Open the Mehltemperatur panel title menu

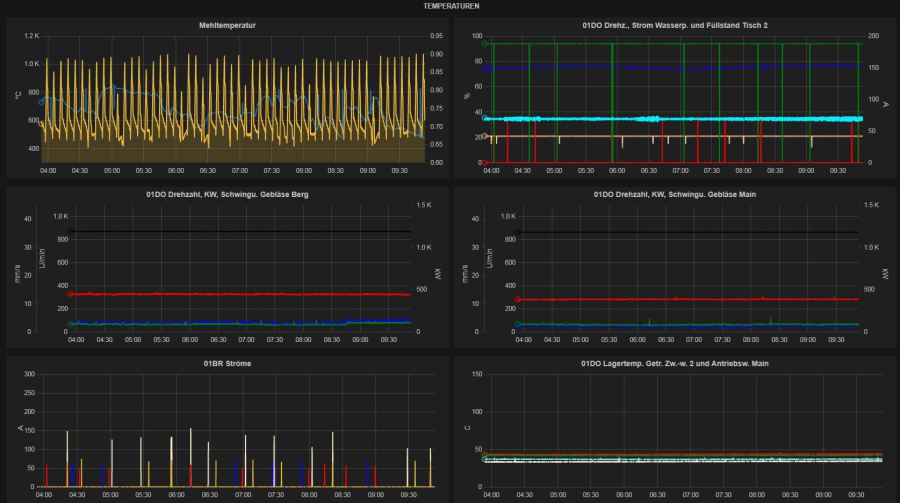click(229, 24)
